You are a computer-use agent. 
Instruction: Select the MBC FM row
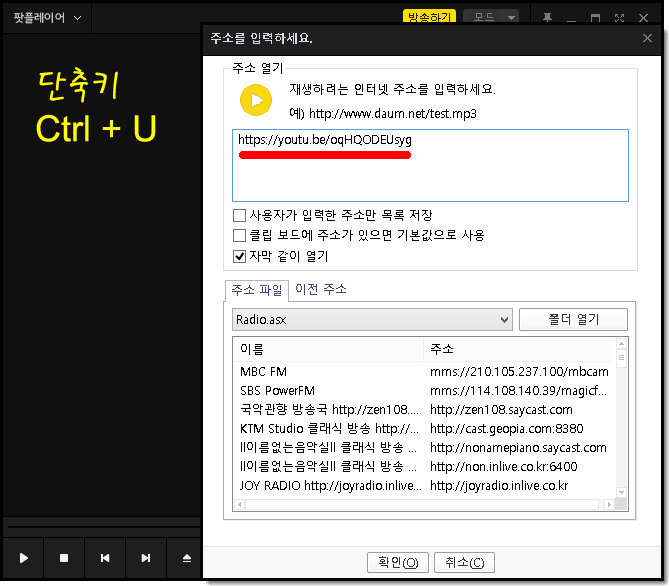point(425,372)
